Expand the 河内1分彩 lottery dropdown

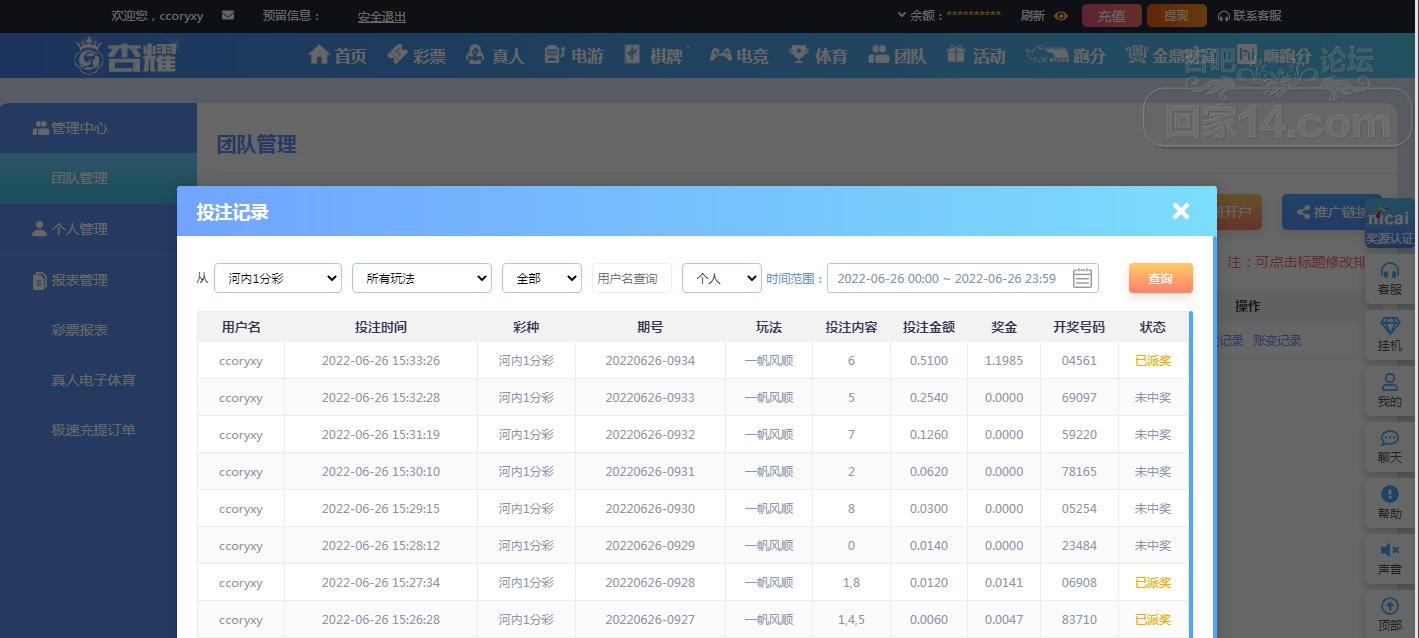click(x=278, y=278)
